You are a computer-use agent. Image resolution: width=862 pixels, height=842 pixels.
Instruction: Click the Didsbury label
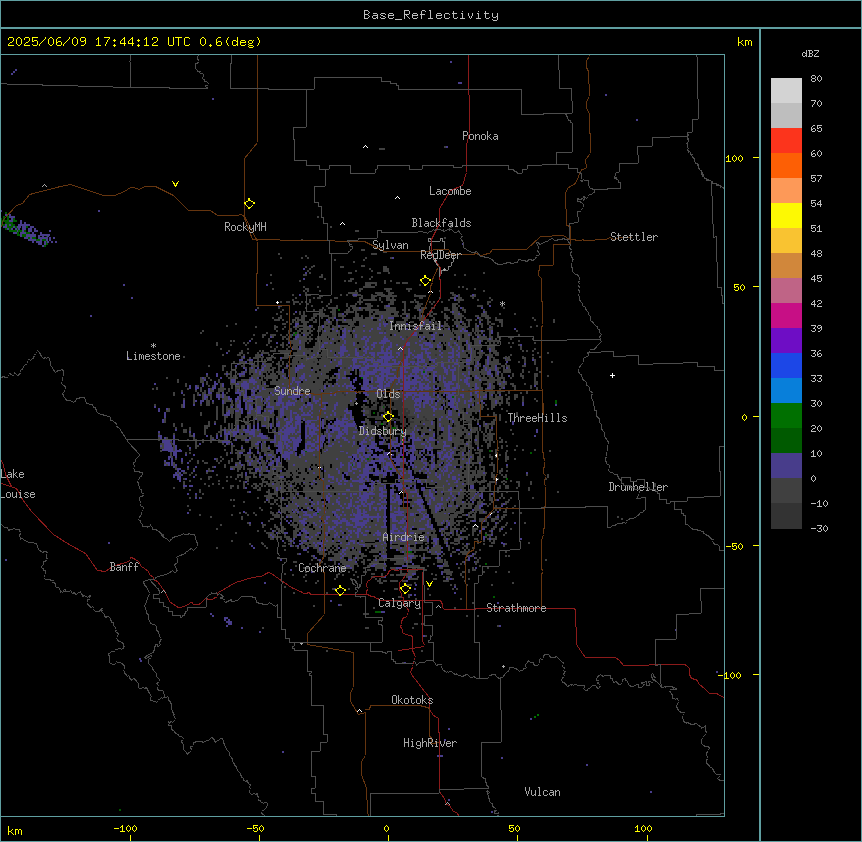pos(383,431)
